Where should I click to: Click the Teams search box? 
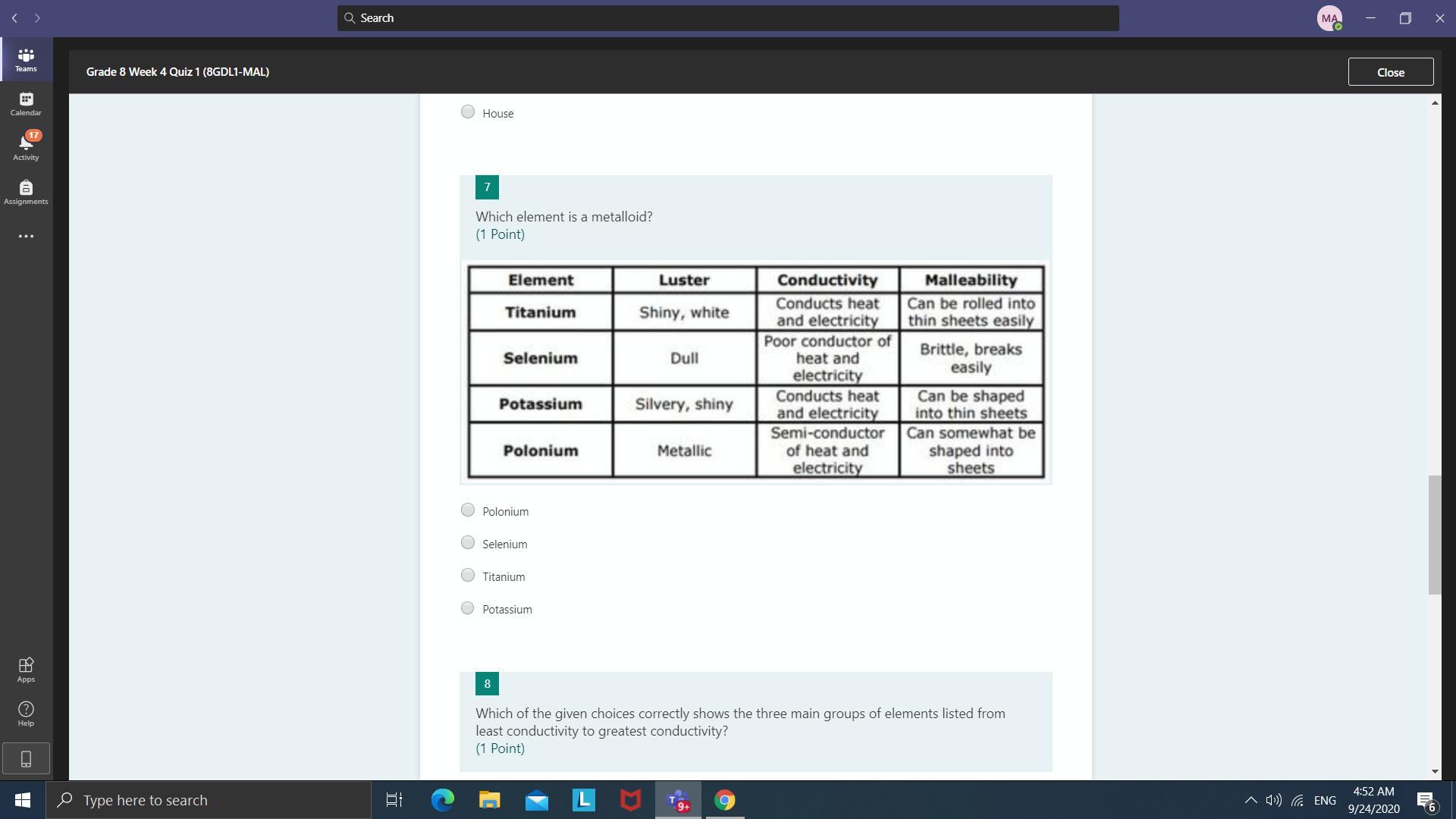(x=727, y=18)
